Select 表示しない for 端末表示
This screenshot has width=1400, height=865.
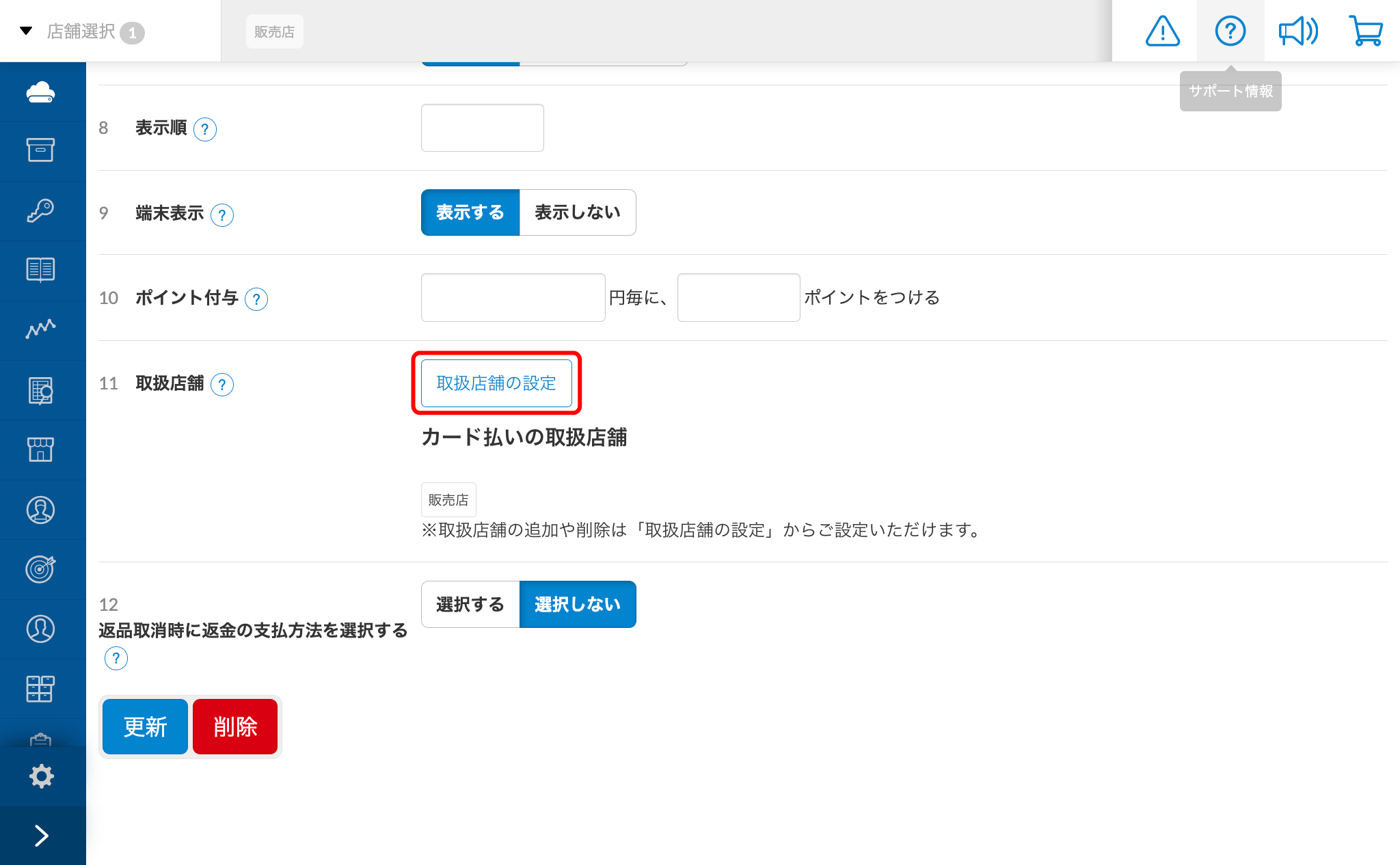point(578,212)
